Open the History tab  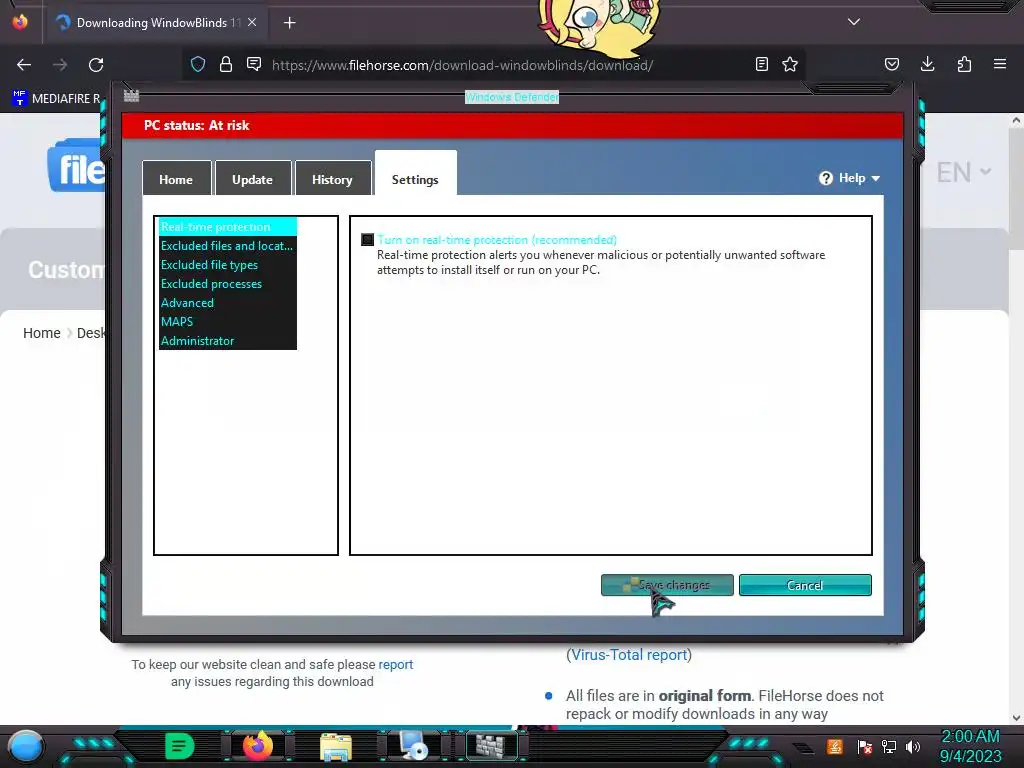click(332, 180)
